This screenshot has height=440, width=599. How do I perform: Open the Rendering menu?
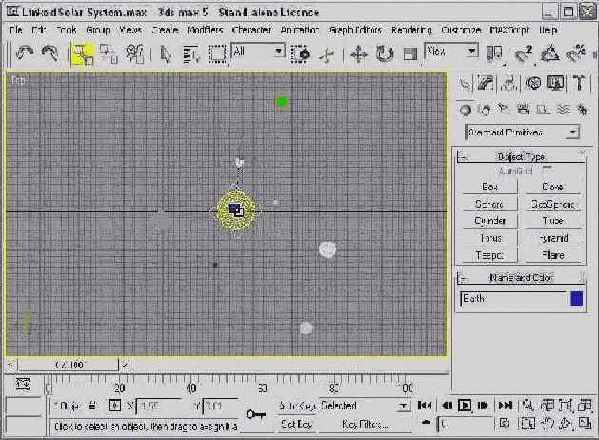[411, 30]
